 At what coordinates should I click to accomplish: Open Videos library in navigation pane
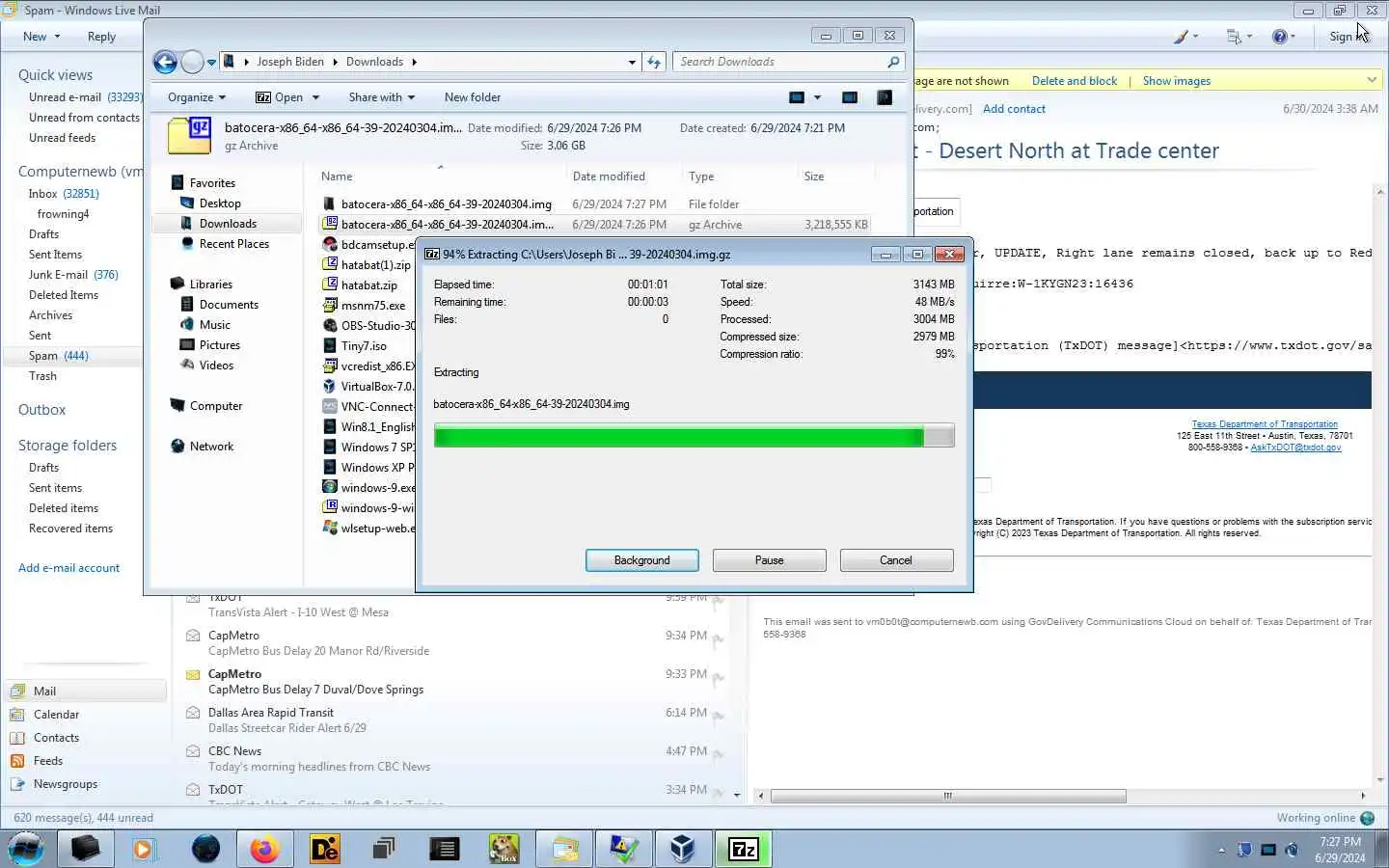[216, 366]
